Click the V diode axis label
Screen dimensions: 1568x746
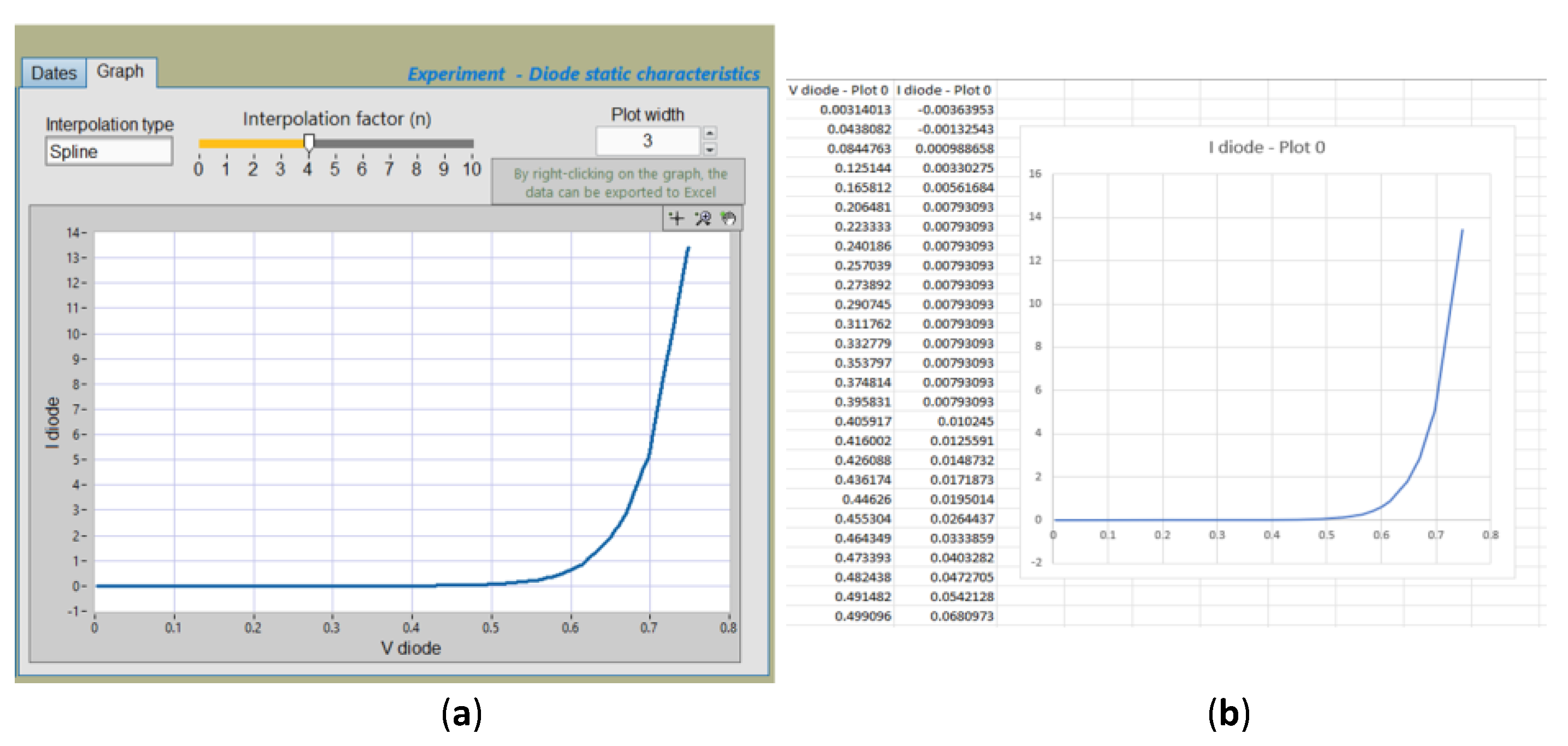click(411, 647)
